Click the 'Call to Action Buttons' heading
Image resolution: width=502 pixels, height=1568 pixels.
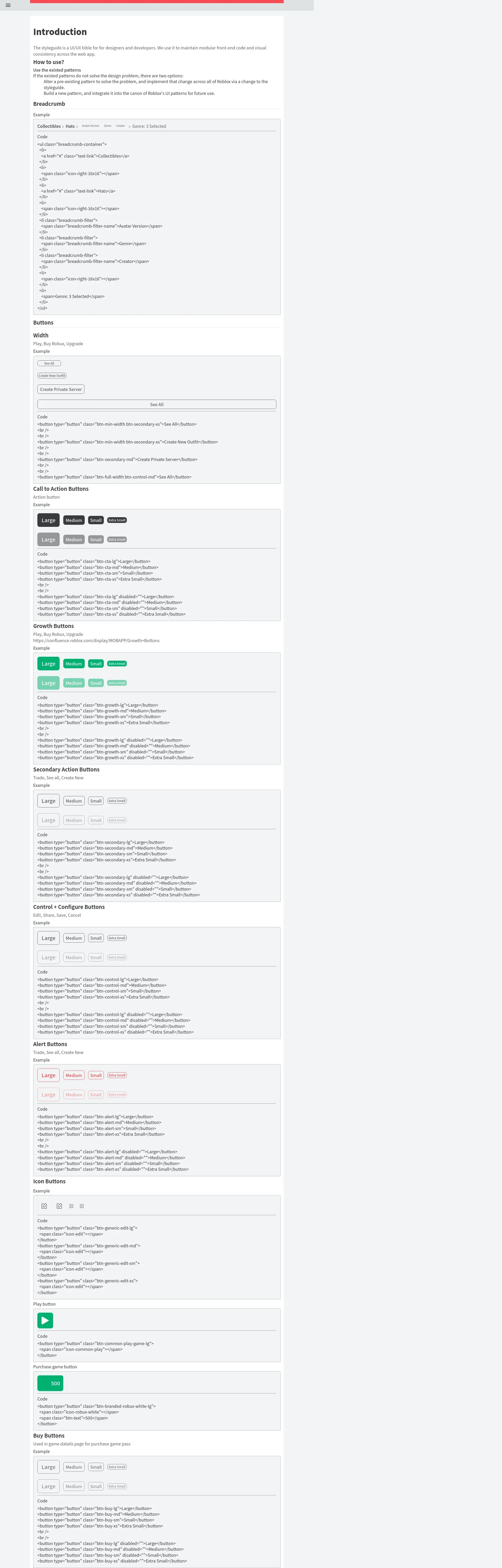61,489
